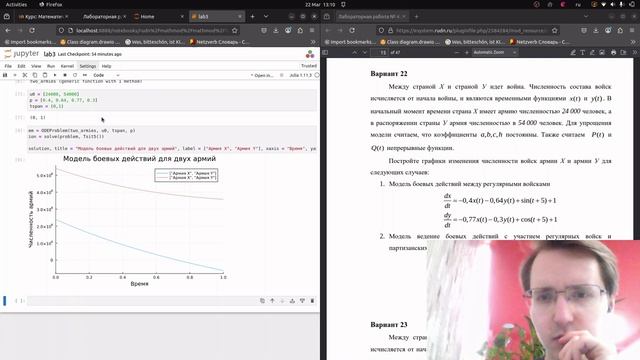Reload the lab3 page in left Firefox window
The image size is (640, 360).
[32, 30]
